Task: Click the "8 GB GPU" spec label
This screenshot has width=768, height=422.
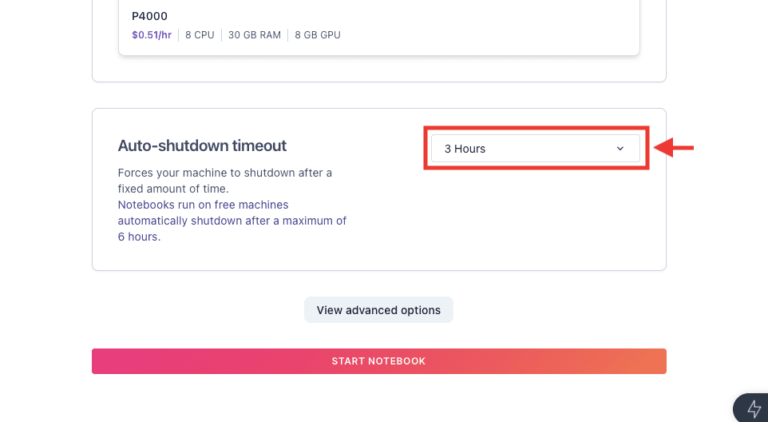Action: point(317,35)
